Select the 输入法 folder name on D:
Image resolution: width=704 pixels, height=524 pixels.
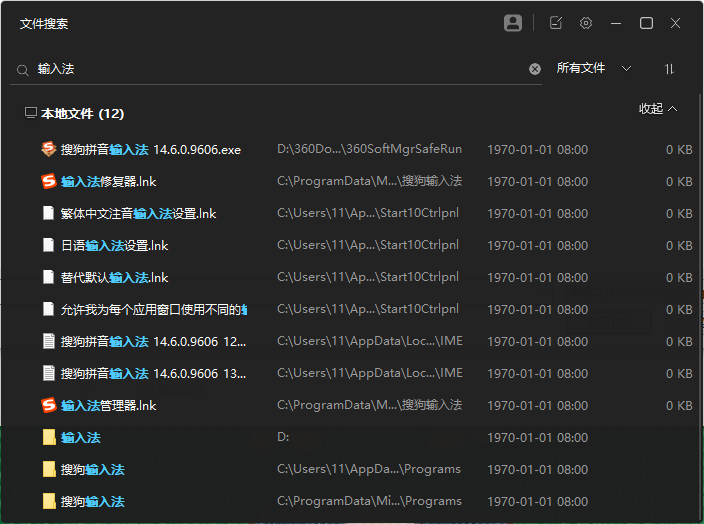(x=81, y=438)
